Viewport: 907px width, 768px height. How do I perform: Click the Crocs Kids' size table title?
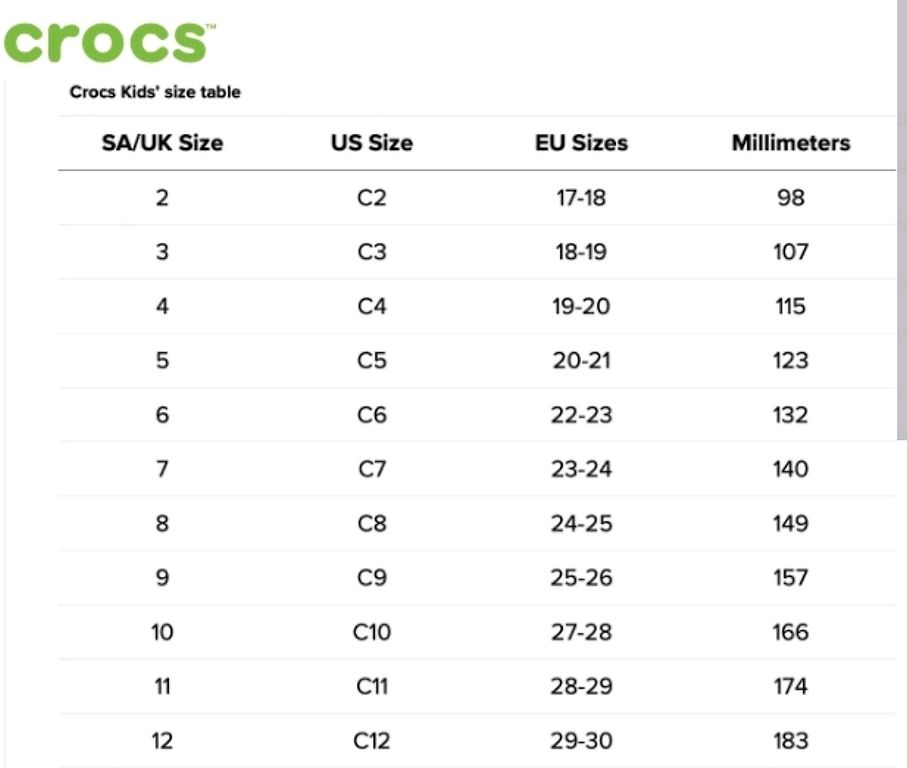155,92
